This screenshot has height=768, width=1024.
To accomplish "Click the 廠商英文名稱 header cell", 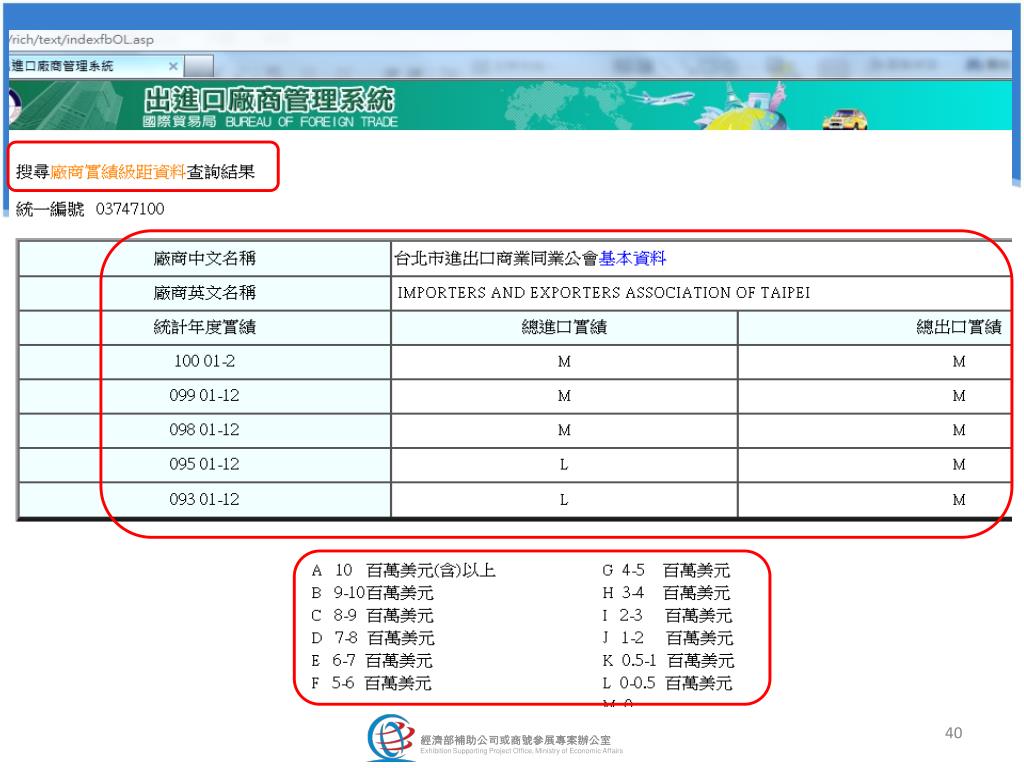I will pyautogui.click(x=204, y=293).
